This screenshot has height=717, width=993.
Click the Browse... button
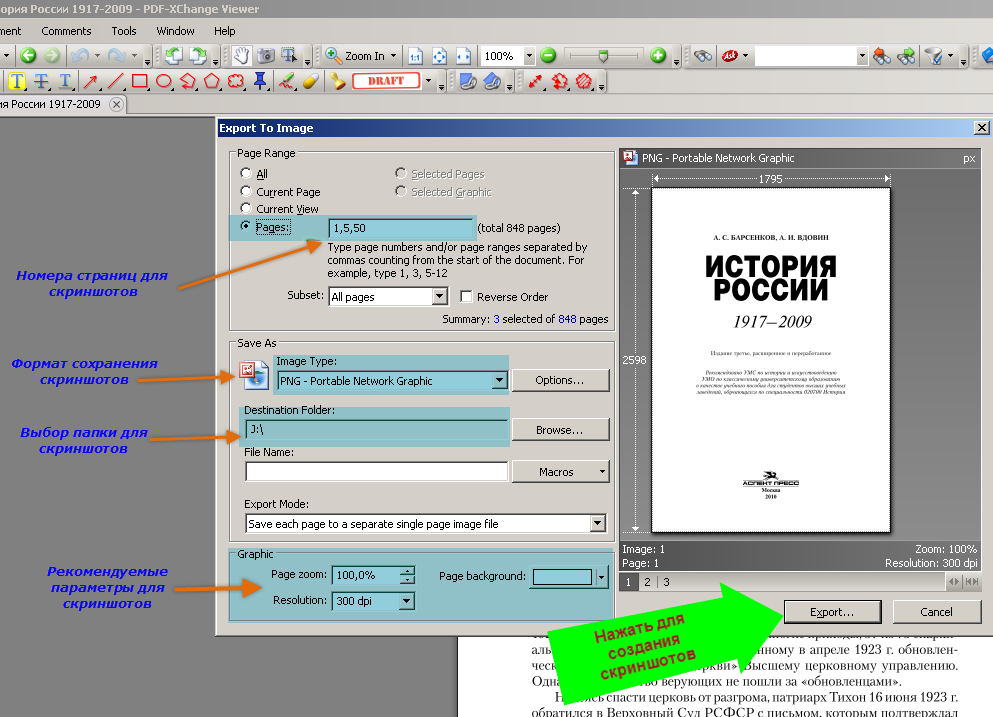[x=560, y=429]
